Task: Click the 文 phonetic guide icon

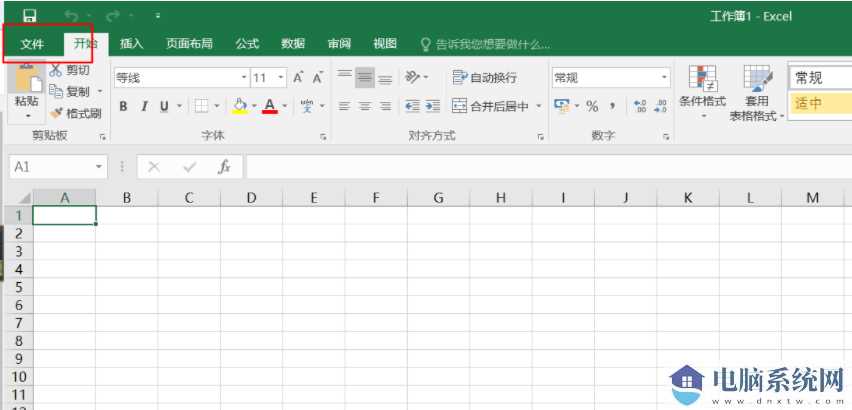Action: pos(308,106)
